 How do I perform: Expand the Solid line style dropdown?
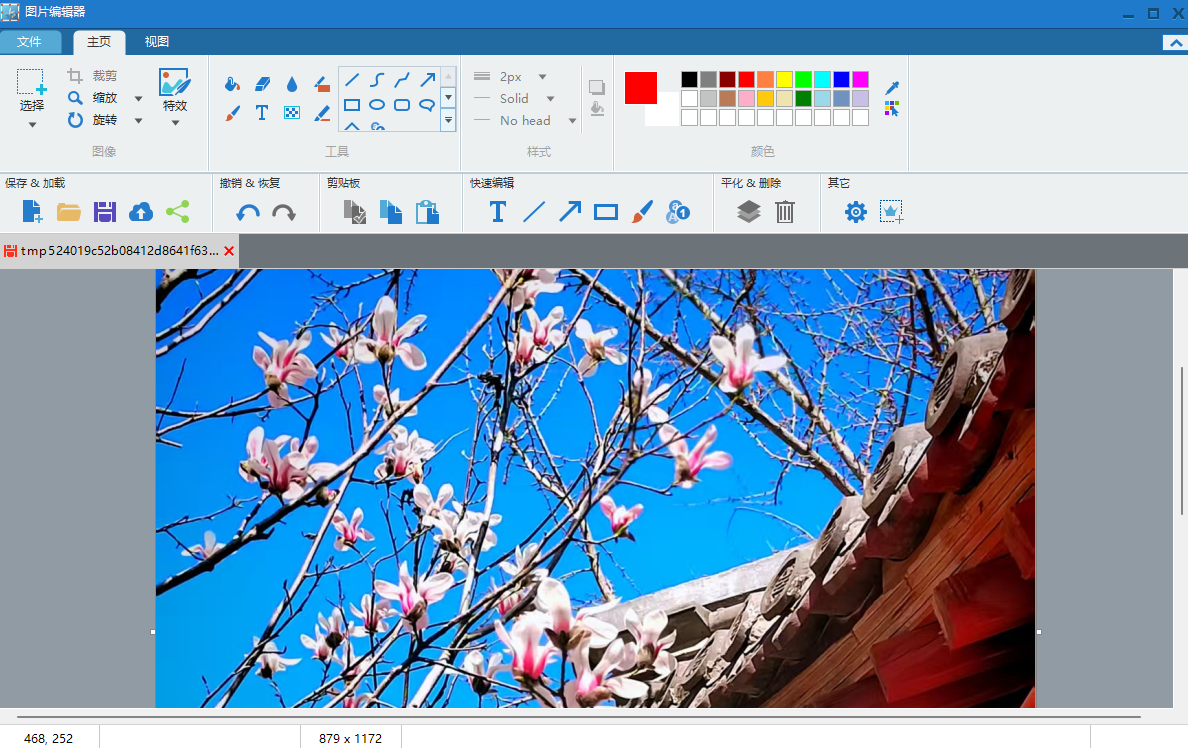550,99
